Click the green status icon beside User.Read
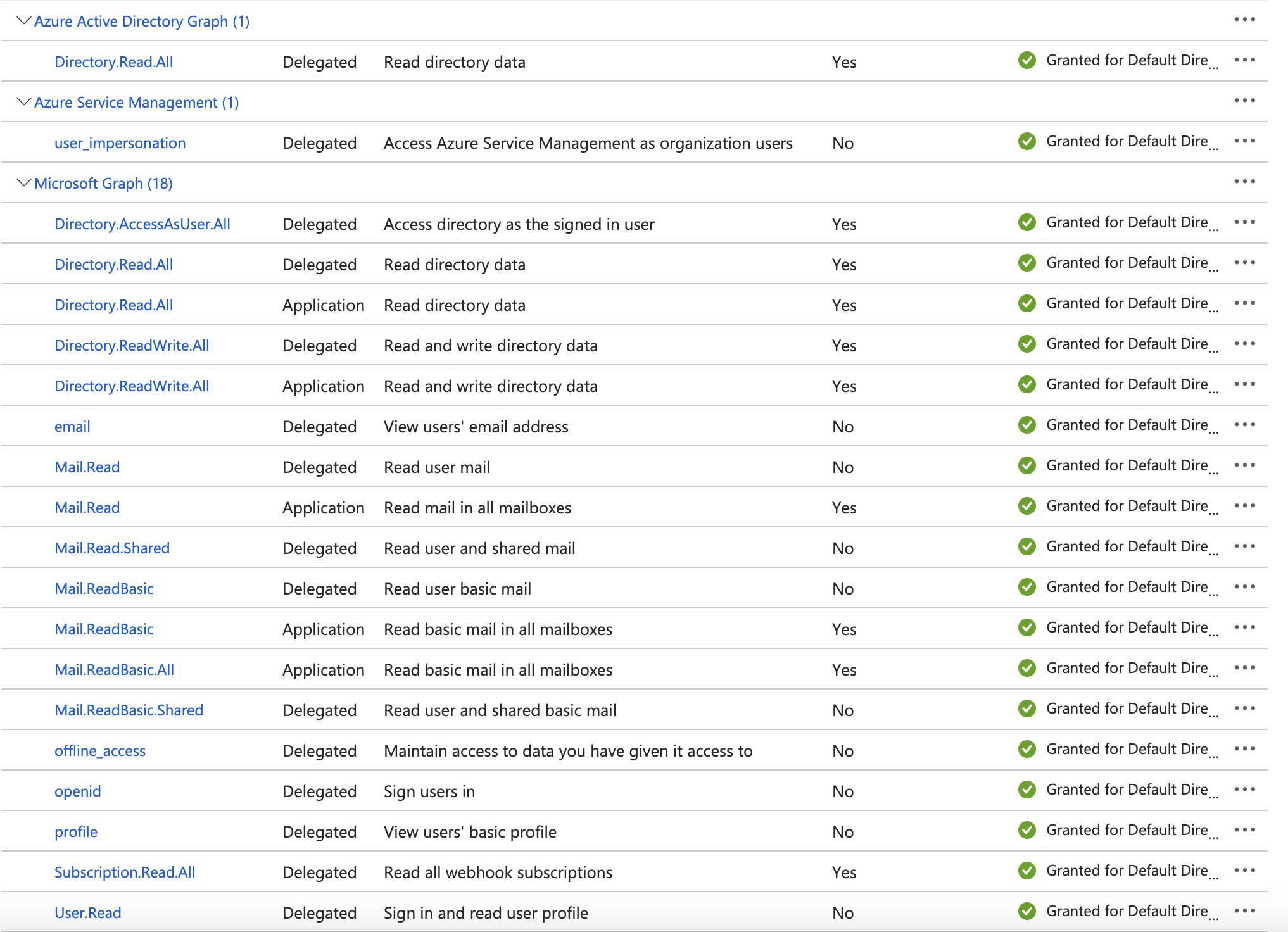The image size is (1288, 932). [x=1027, y=911]
